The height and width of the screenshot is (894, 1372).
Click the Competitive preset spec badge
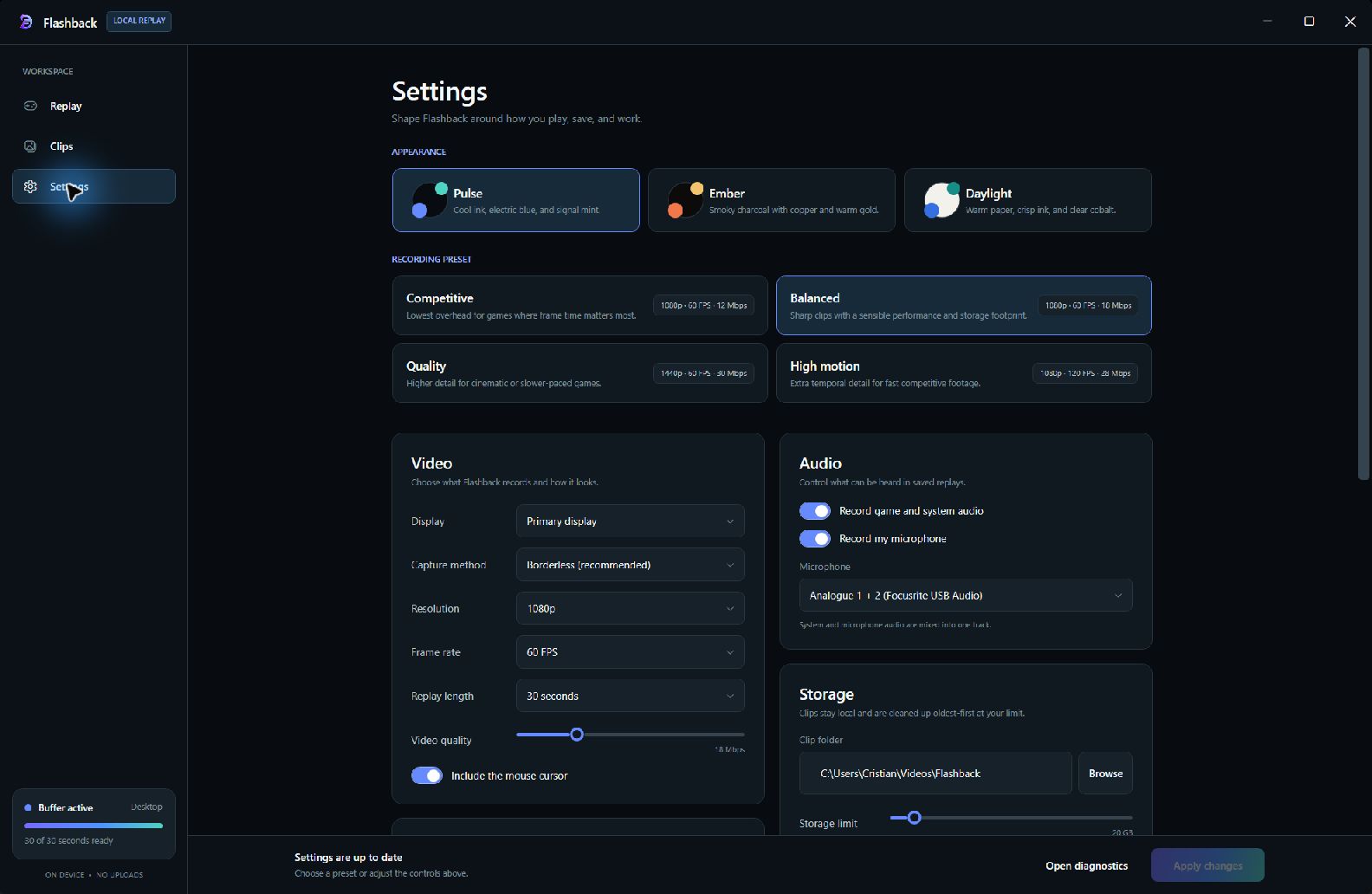(x=703, y=305)
